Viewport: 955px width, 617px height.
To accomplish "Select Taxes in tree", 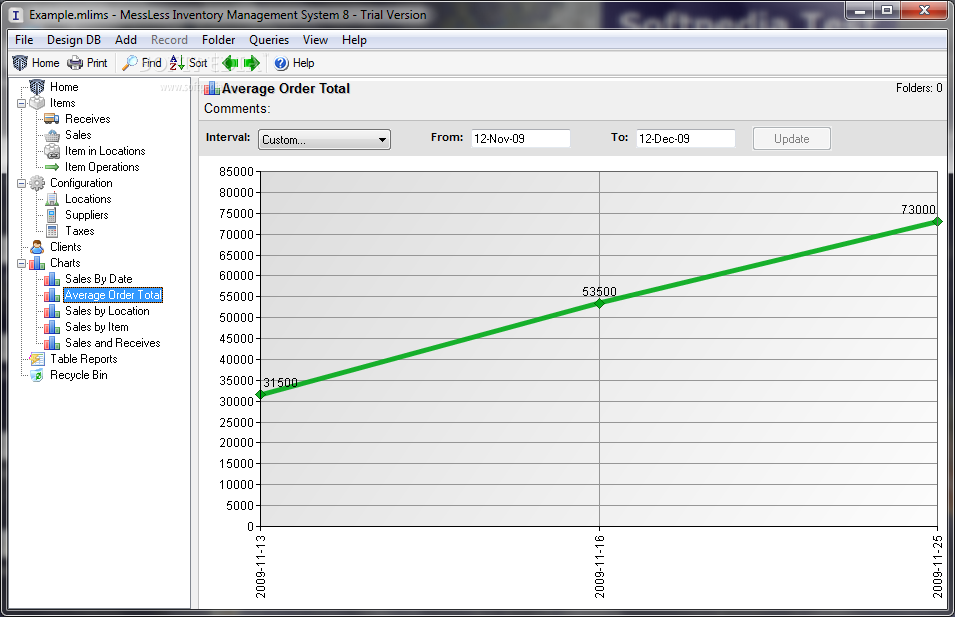I will (x=80, y=231).
